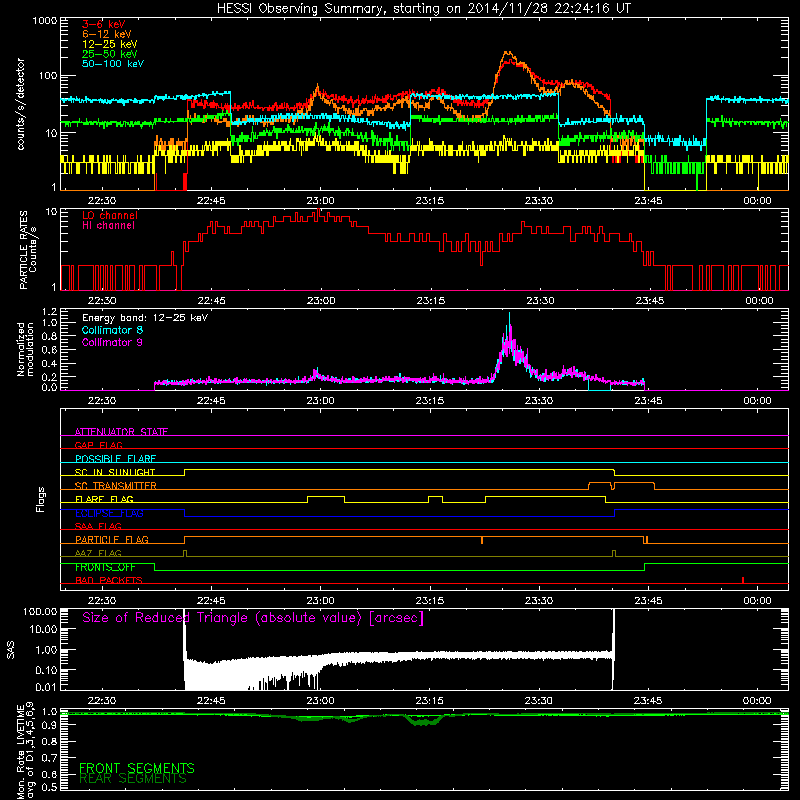Click the 23:30 time tick under particle rates panel
The image size is (800, 800).
pos(540,301)
